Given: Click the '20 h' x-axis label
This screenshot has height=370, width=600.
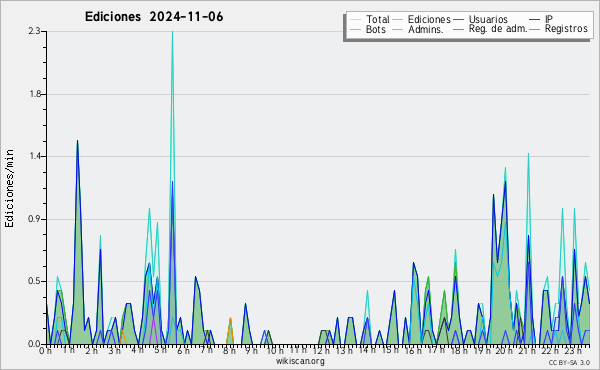Looking at the screenshot, I should tap(505, 351).
